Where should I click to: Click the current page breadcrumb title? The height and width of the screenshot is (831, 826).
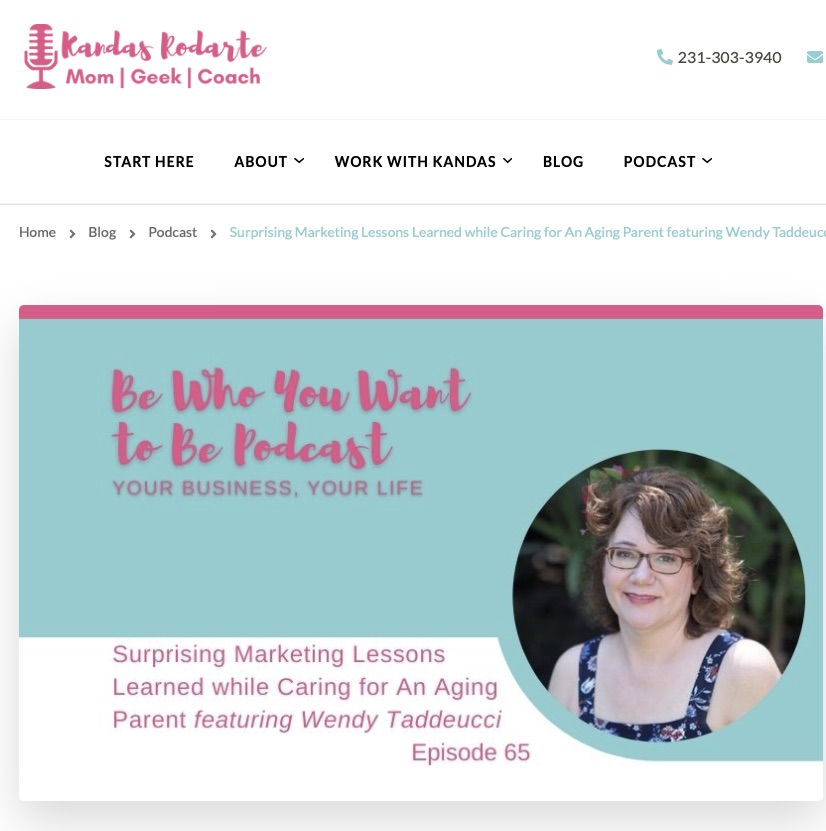click(x=527, y=232)
